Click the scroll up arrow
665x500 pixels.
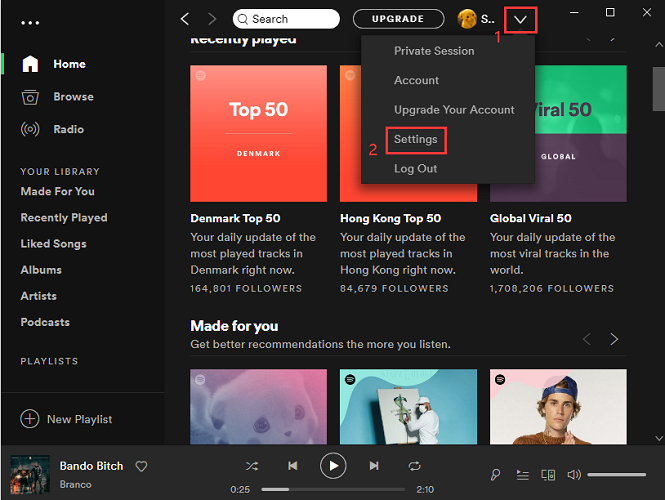[659, 45]
